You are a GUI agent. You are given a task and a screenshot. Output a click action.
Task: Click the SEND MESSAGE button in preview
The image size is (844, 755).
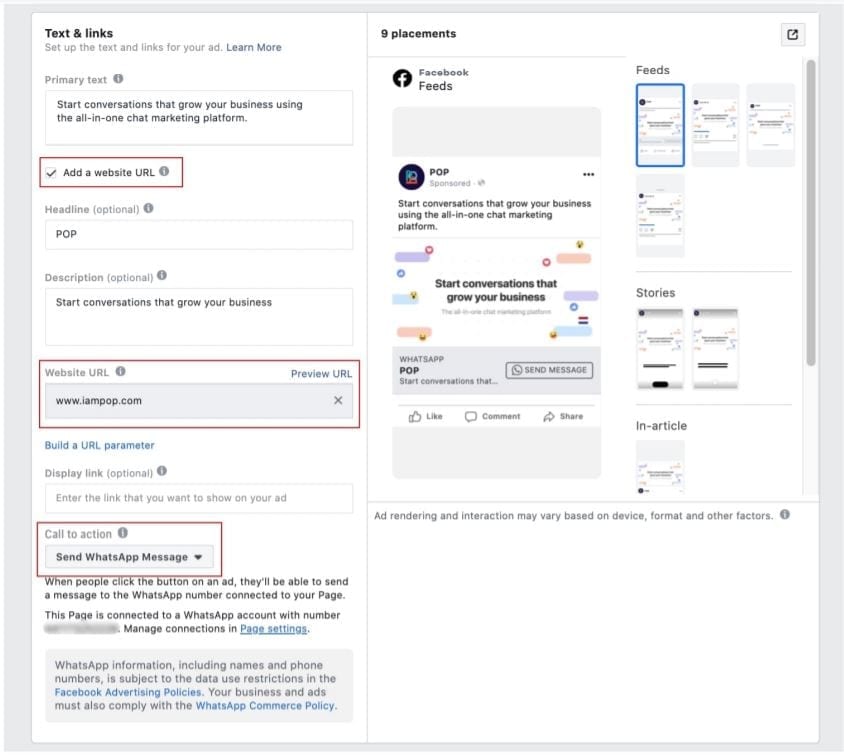coord(549,370)
